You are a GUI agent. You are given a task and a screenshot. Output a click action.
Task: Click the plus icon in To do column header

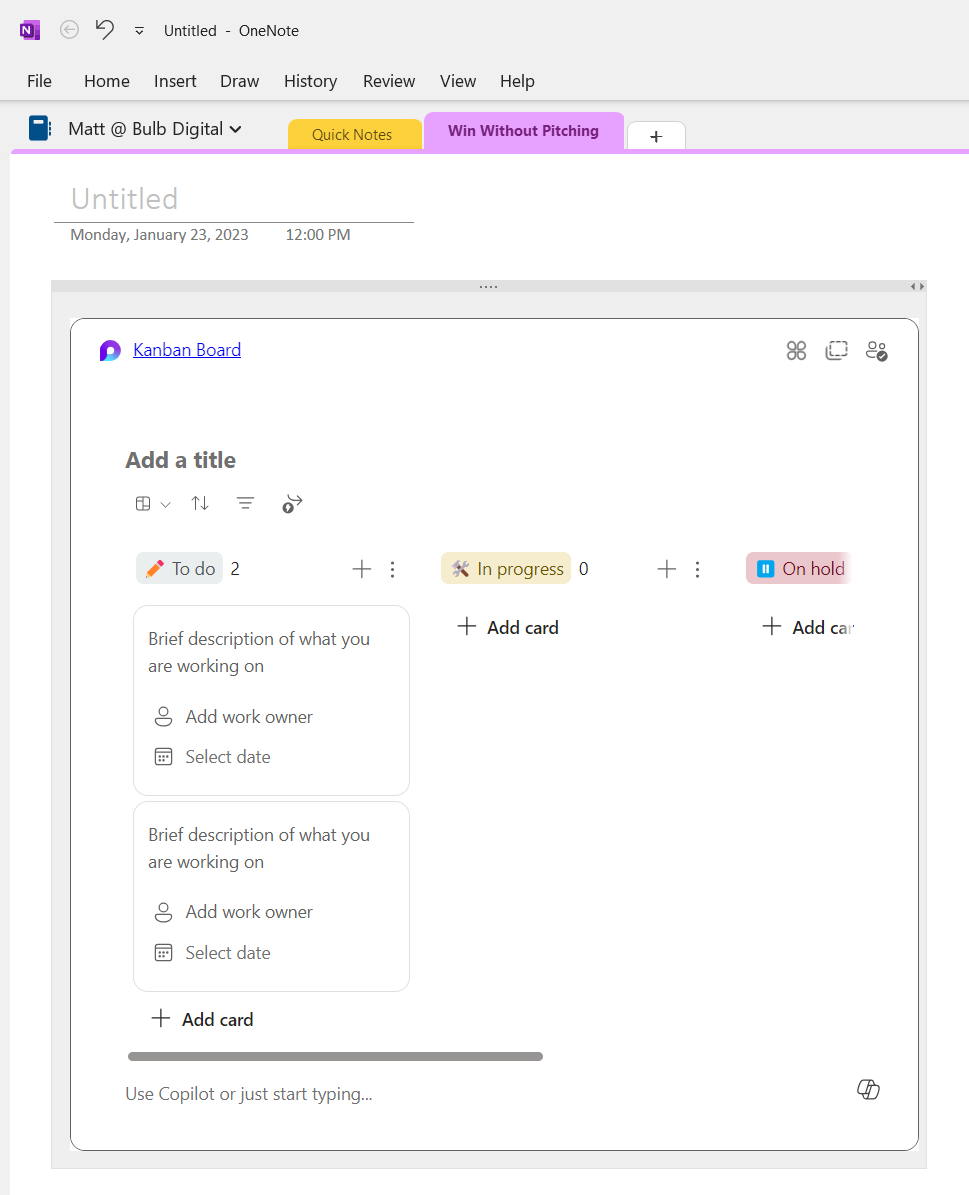click(x=361, y=569)
